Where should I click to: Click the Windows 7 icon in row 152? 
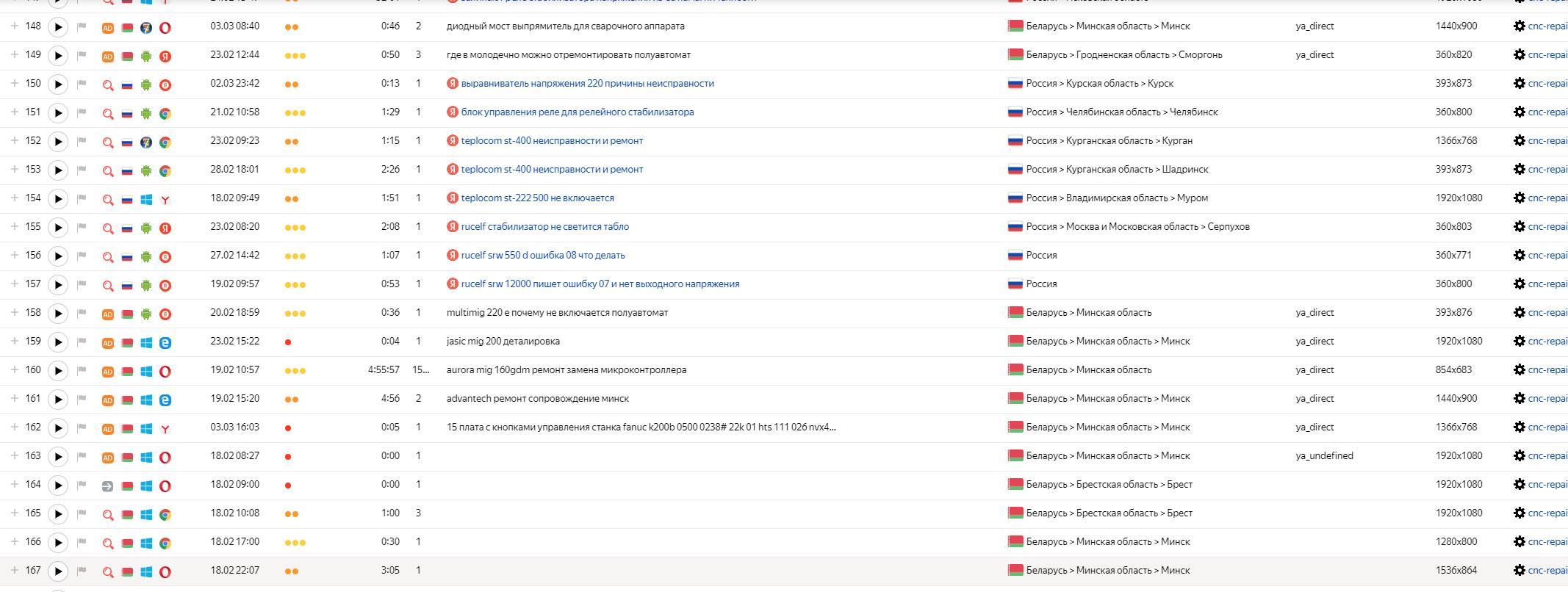(x=146, y=142)
